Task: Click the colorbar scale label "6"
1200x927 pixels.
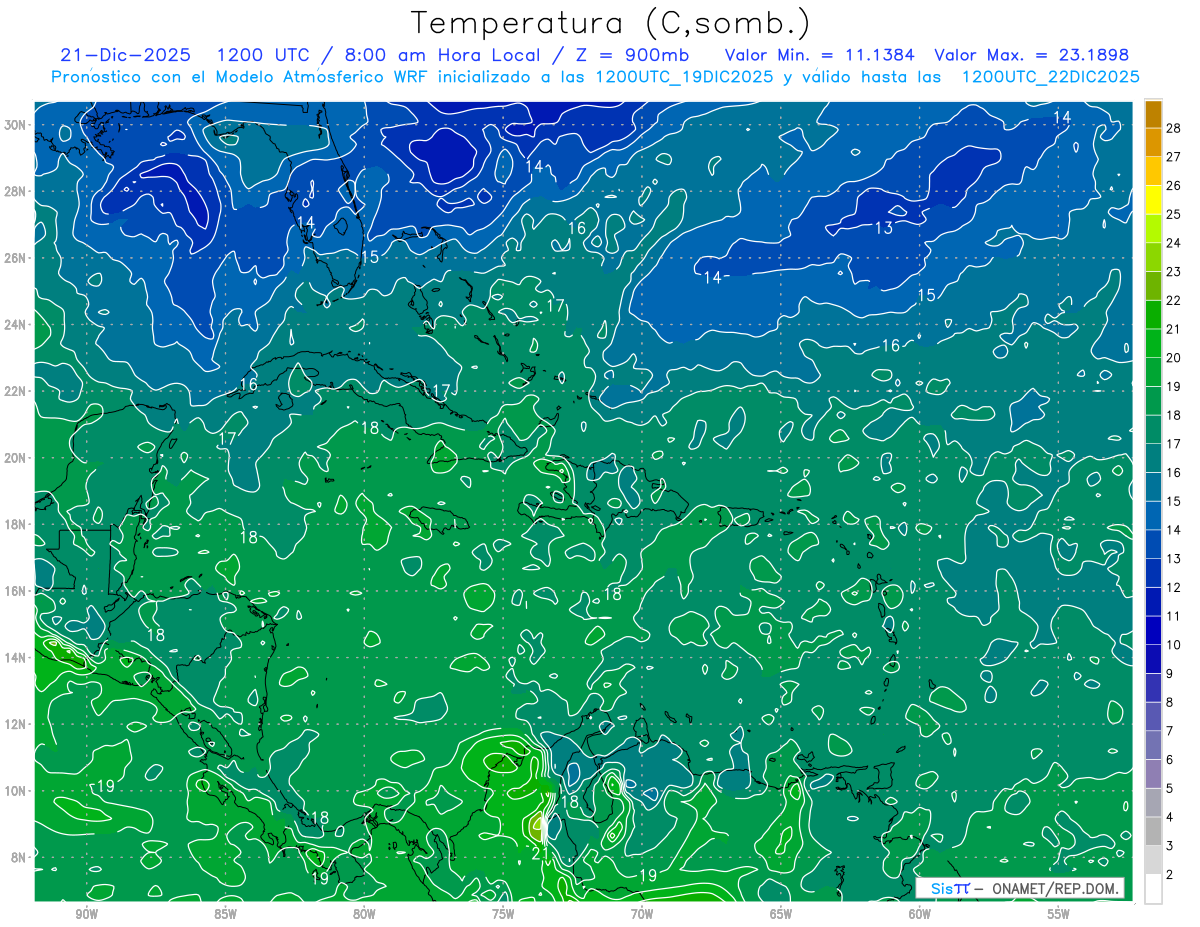Action: [x=1170, y=760]
